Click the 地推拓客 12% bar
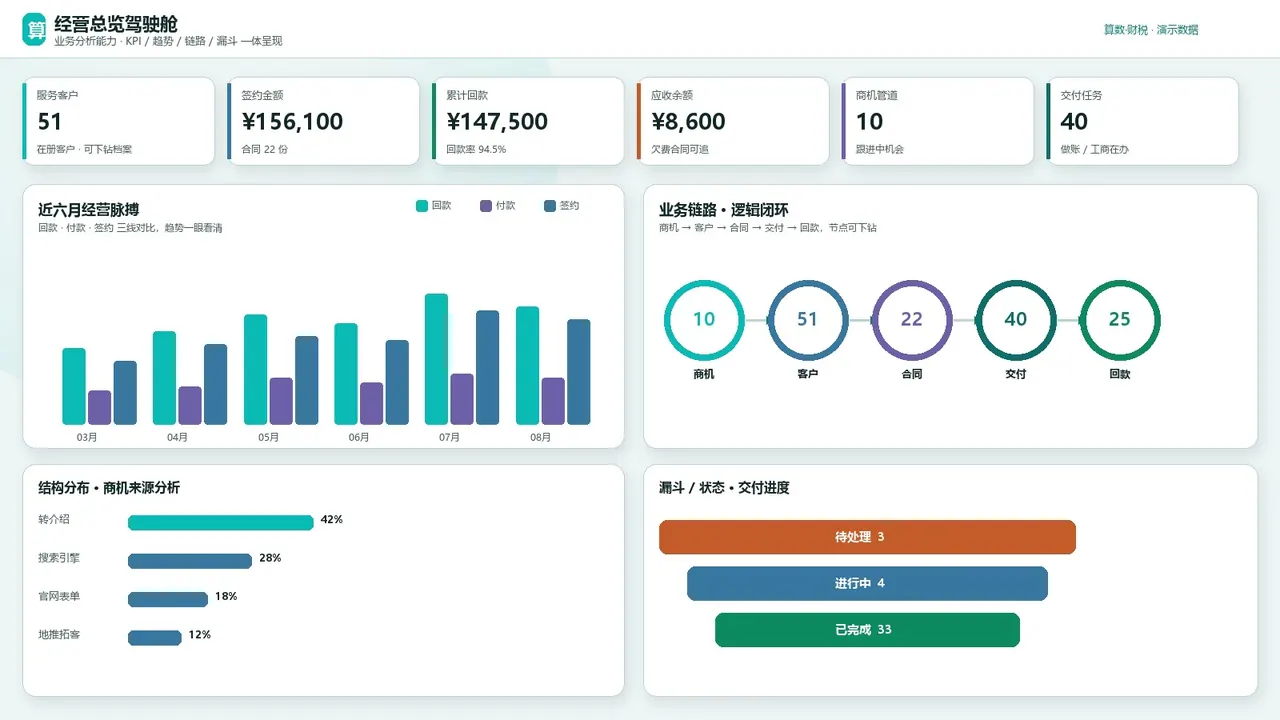 pyautogui.click(x=155, y=637)
